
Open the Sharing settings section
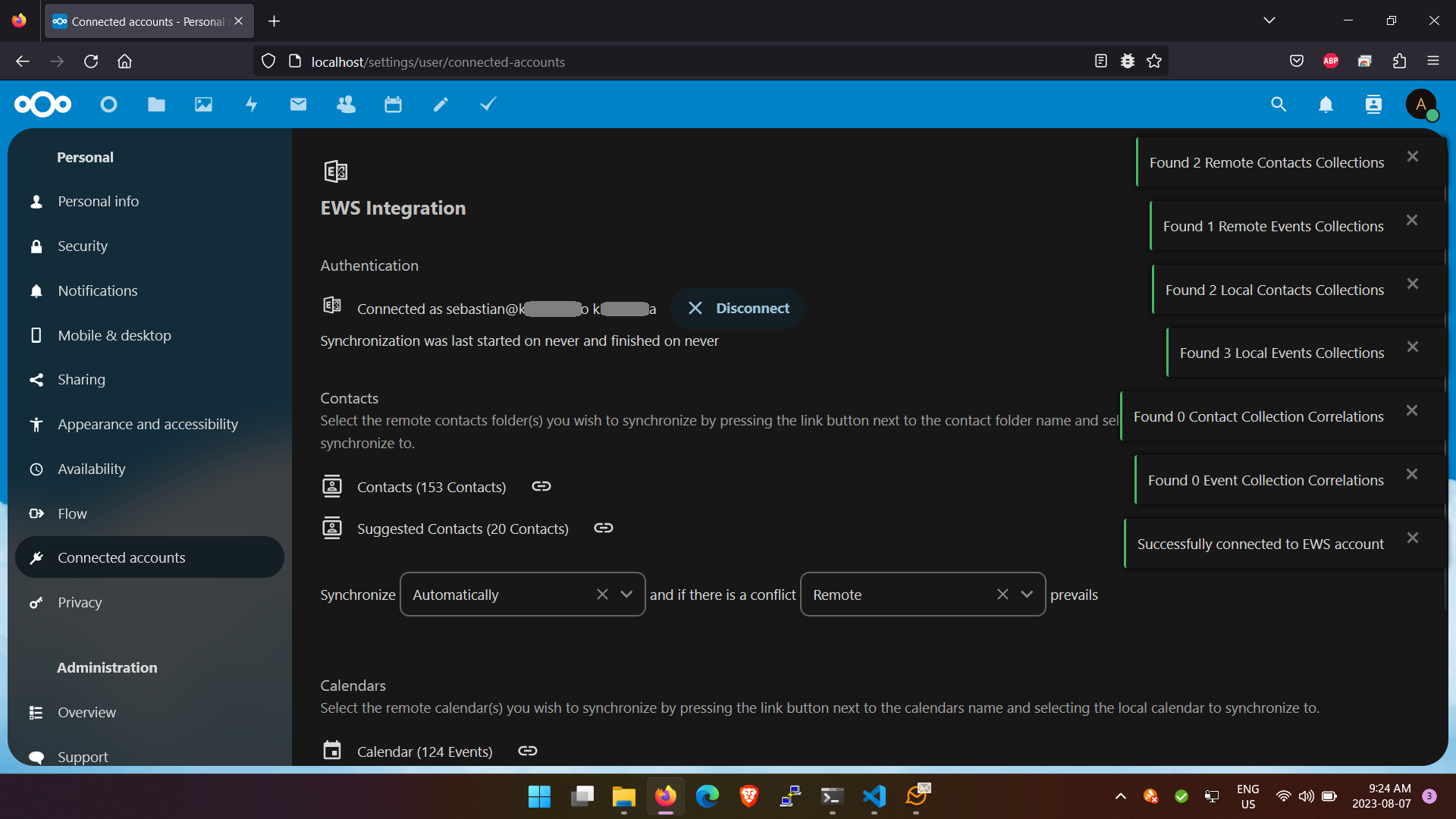81,379
